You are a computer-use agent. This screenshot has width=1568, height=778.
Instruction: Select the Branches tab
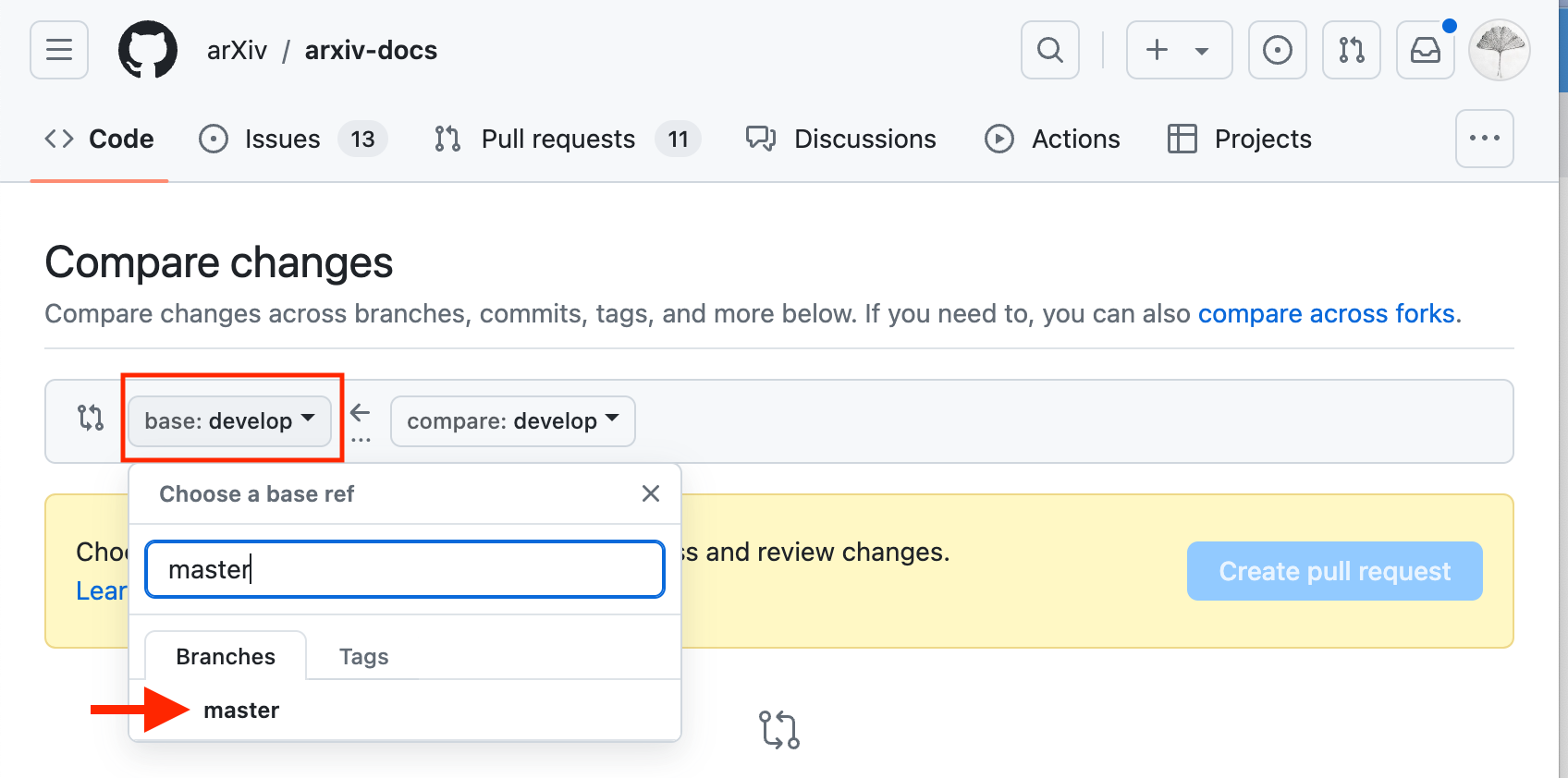click(226, 657)
